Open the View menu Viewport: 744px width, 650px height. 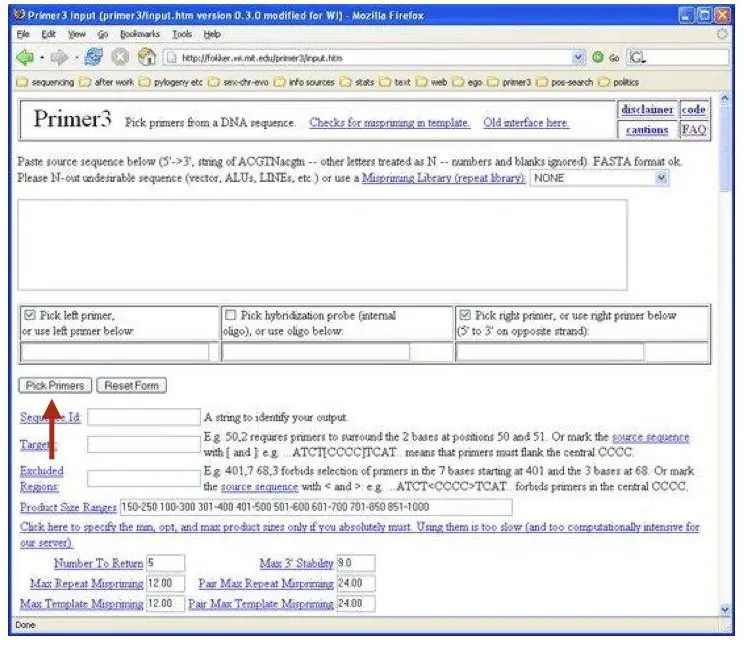click(x=76, y=34)
